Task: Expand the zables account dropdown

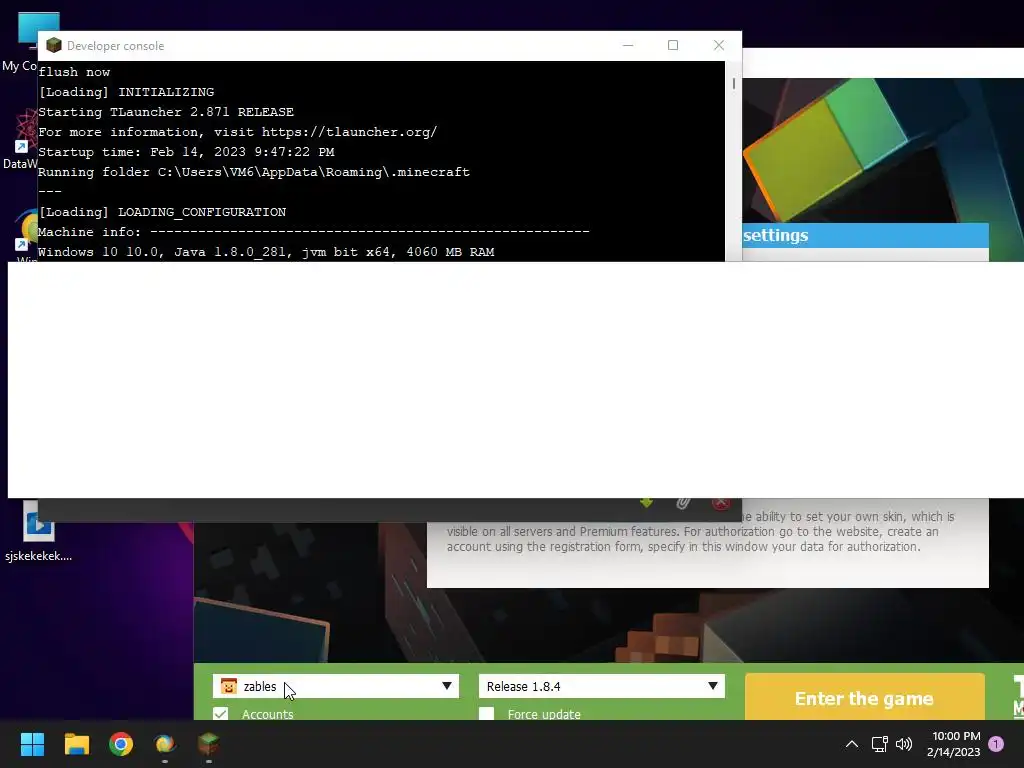Action: (x=447, y=686)
